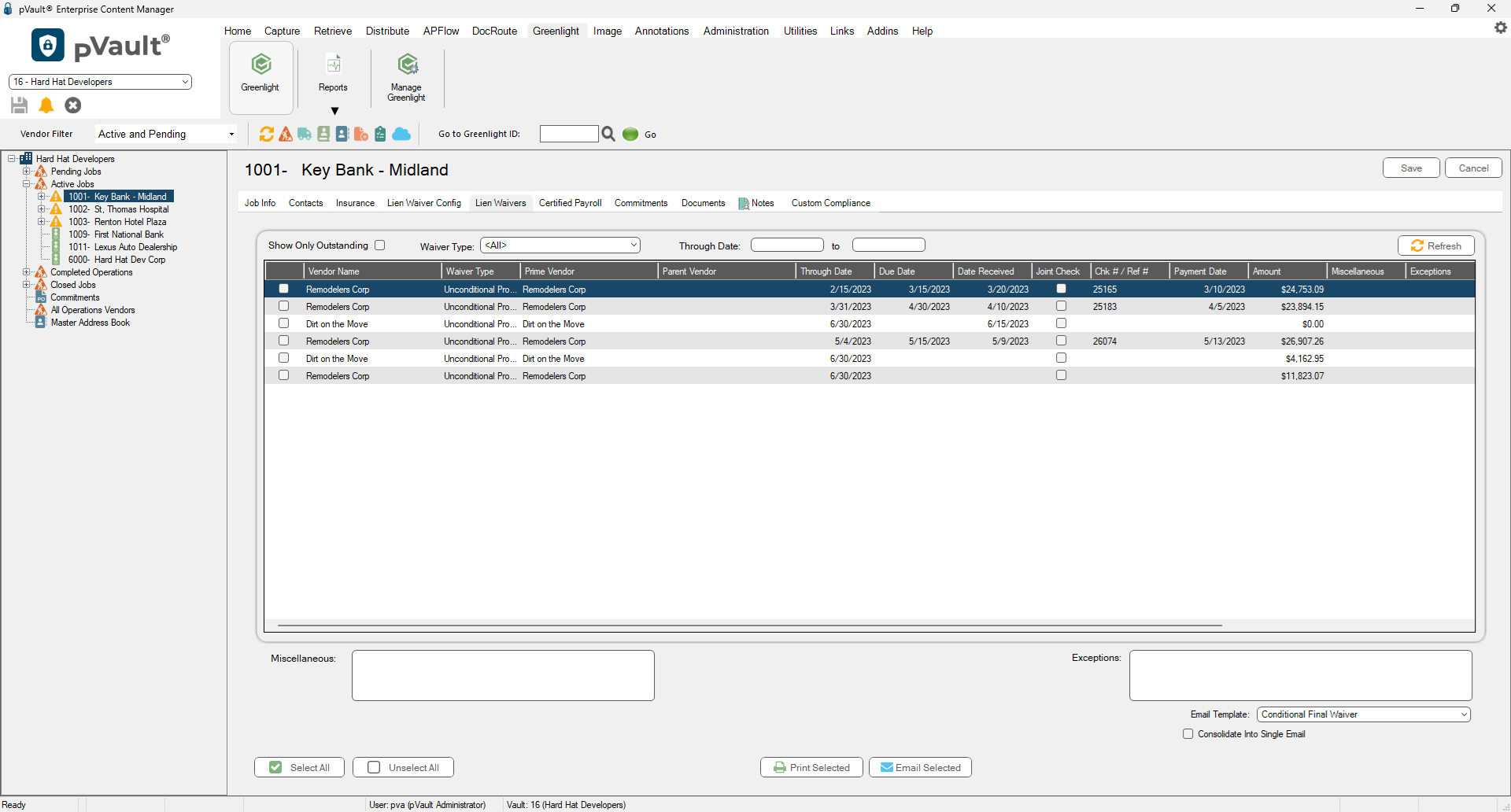Click the printer icon in Print Selected

(x=780, y=767)
